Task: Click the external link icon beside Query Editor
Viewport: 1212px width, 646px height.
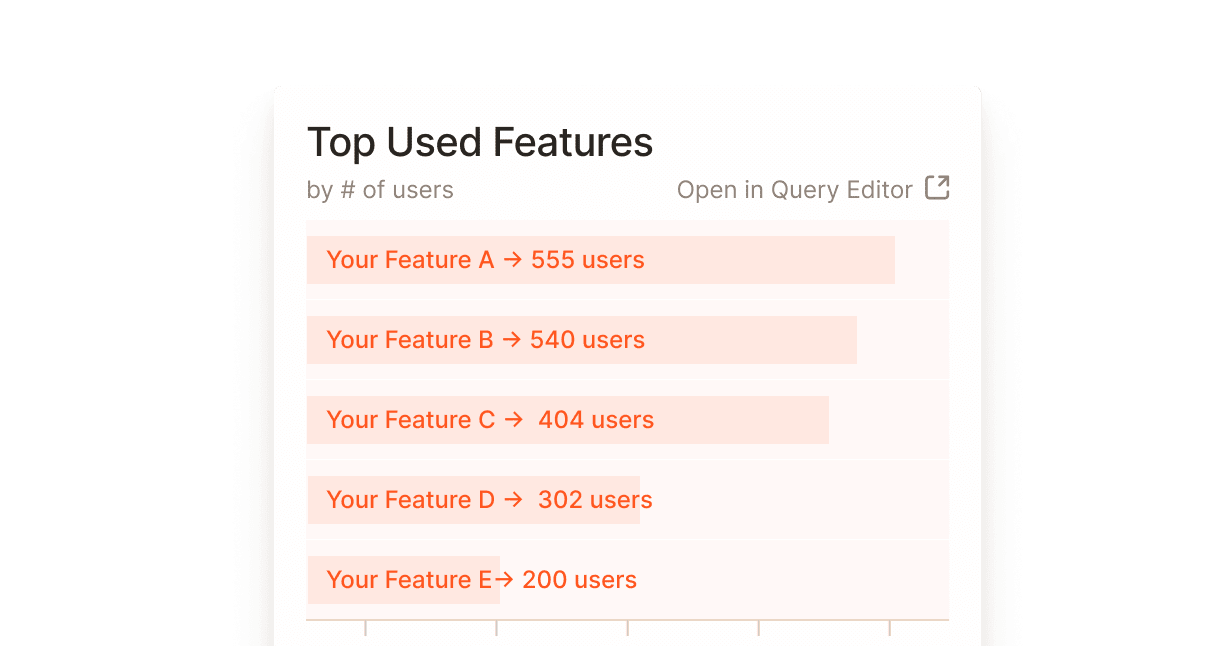Action: 937,188
